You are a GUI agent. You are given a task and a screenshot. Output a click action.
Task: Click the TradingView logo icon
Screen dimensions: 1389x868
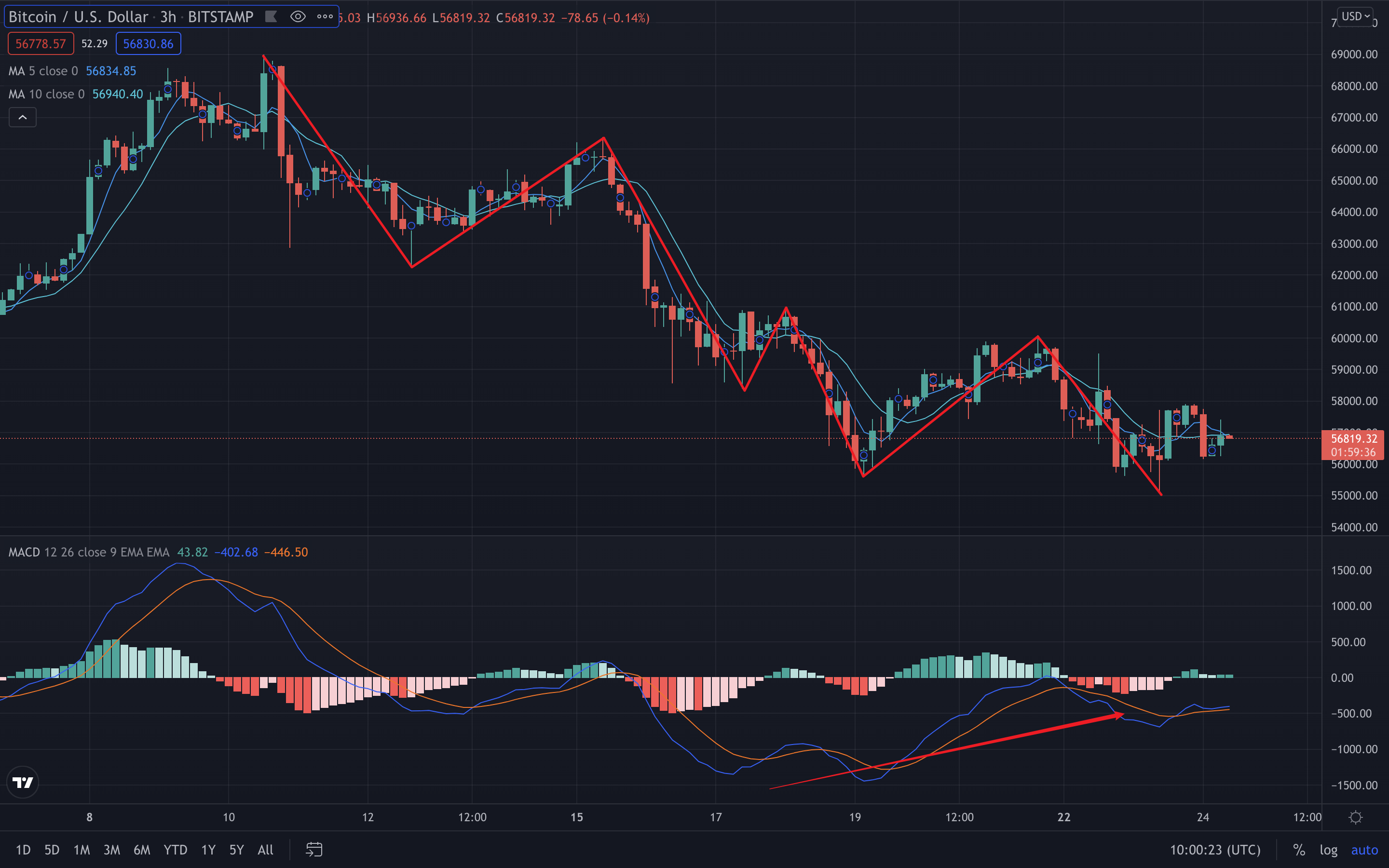tap(23, 782)
